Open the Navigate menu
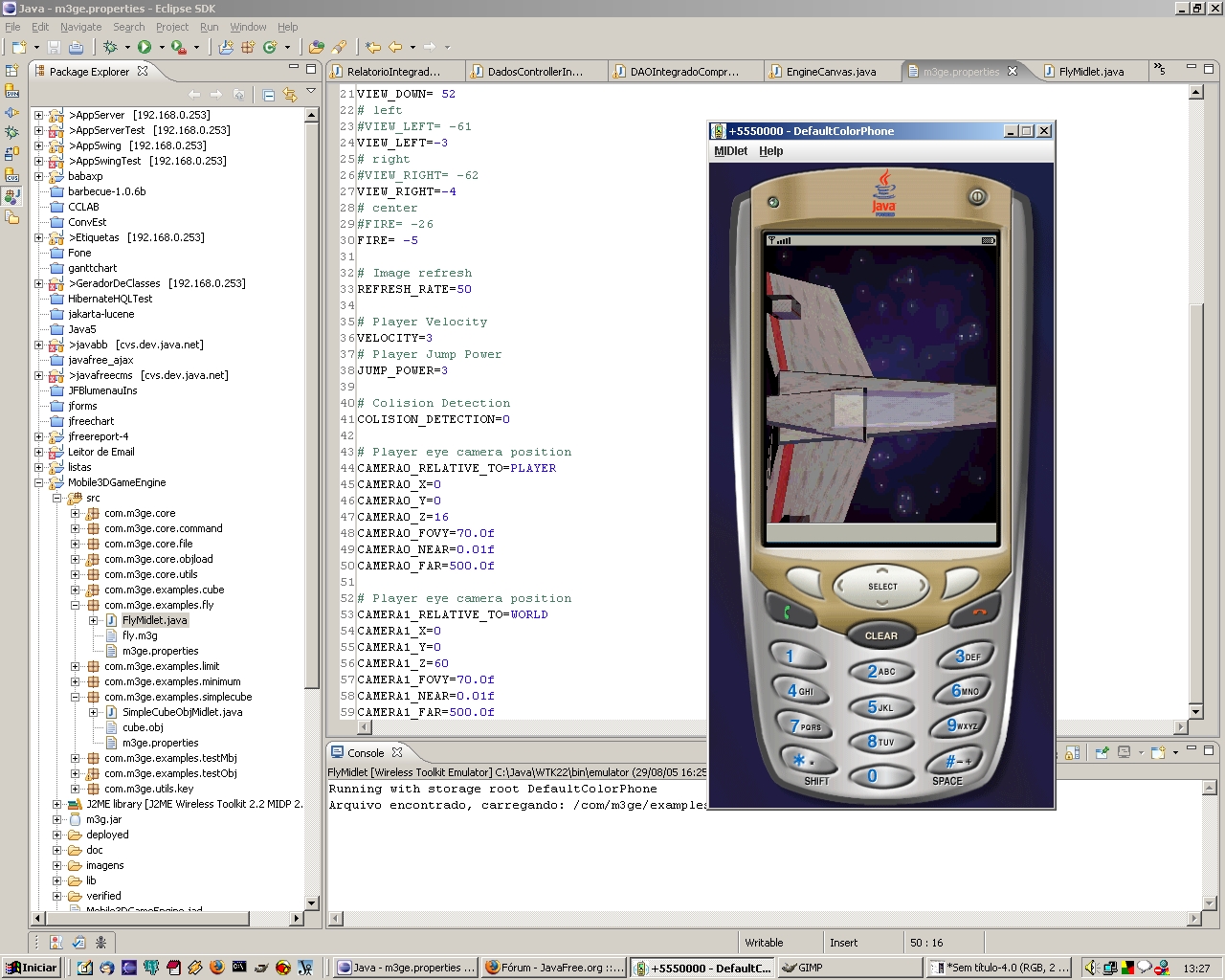The height and width of the screenshot is (980, 1225). pos(80,27)
